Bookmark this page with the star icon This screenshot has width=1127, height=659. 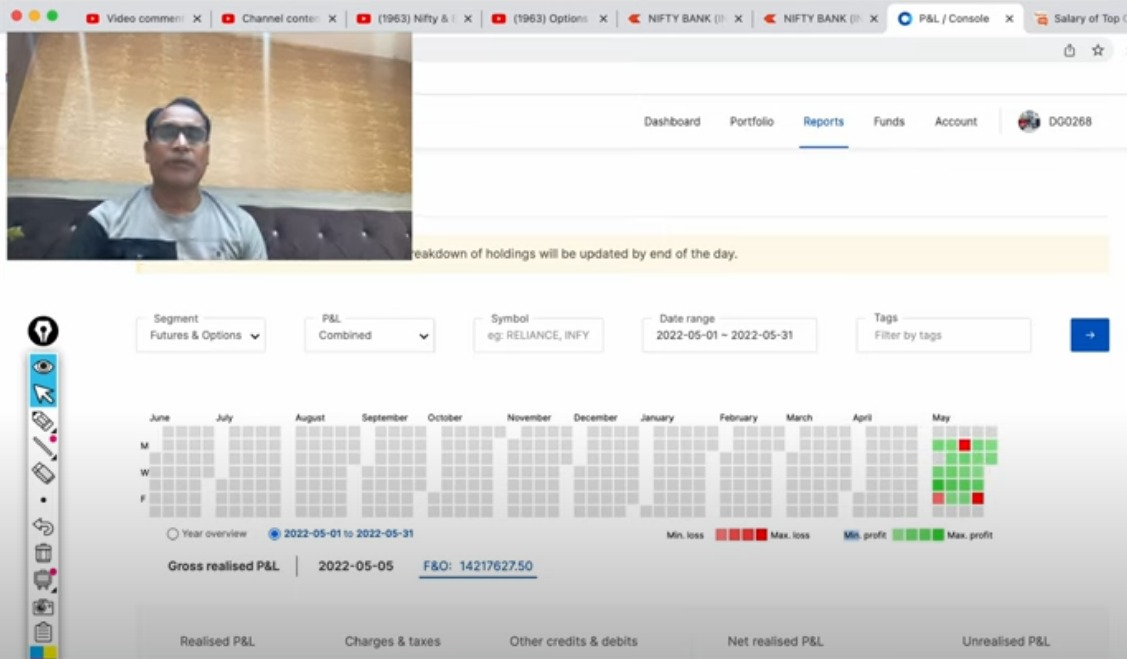[1098, 50]
